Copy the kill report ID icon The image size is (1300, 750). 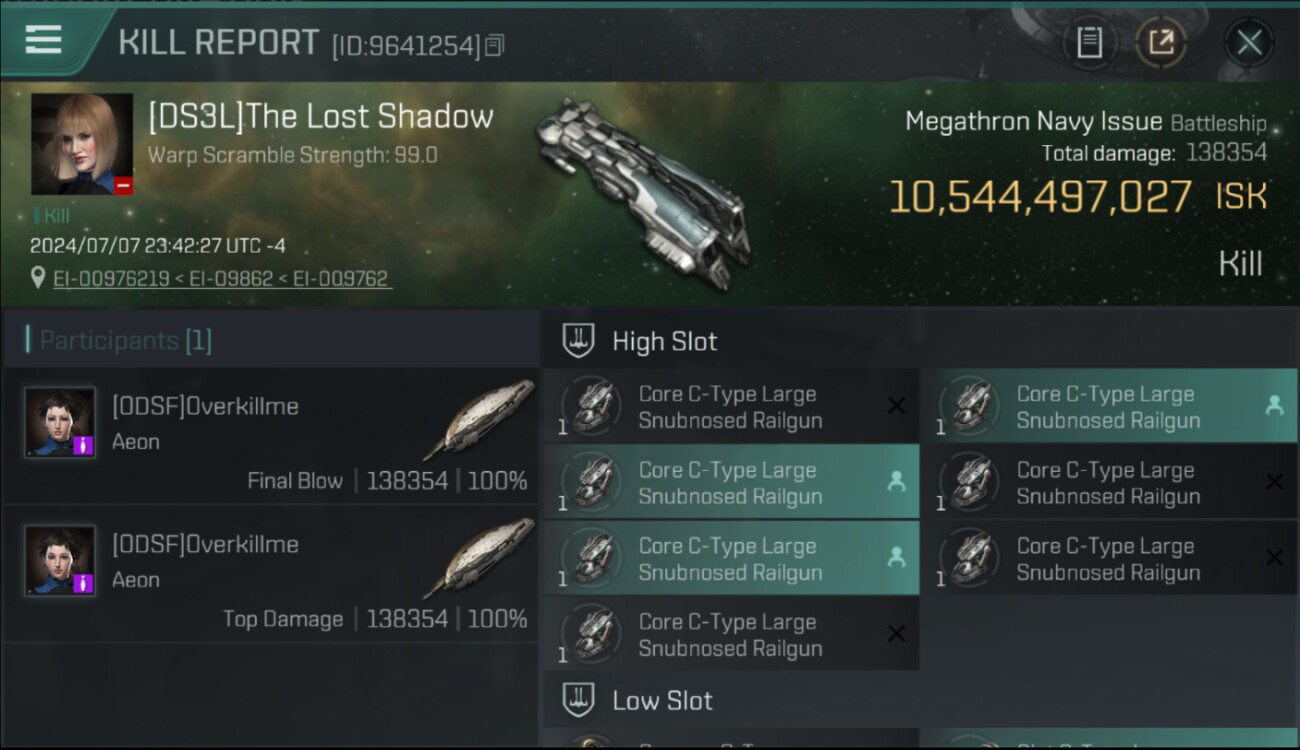[x=495, y=45]
